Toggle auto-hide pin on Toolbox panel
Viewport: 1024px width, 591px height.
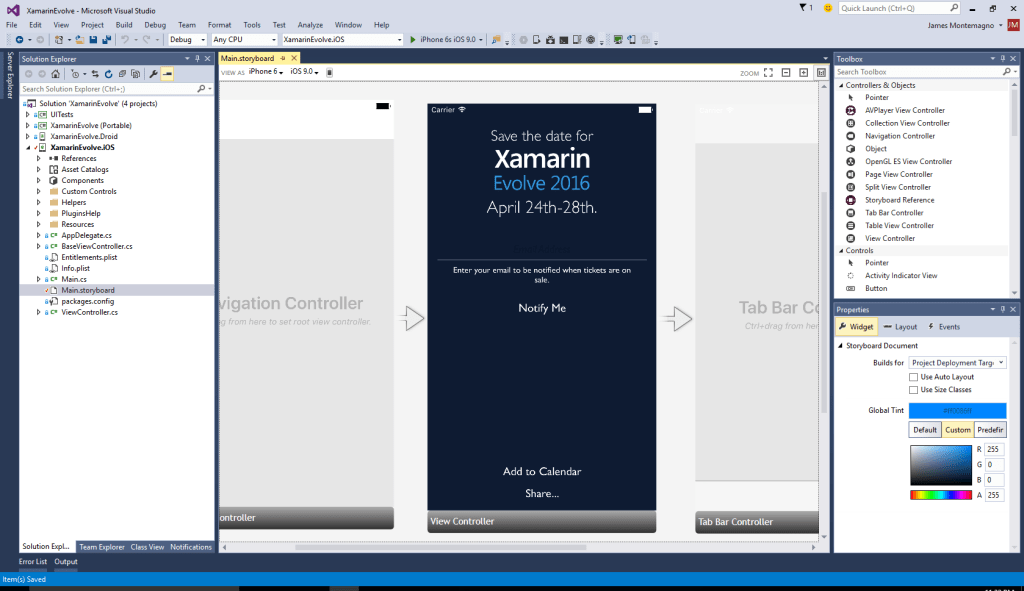[x=1002, y=59]
